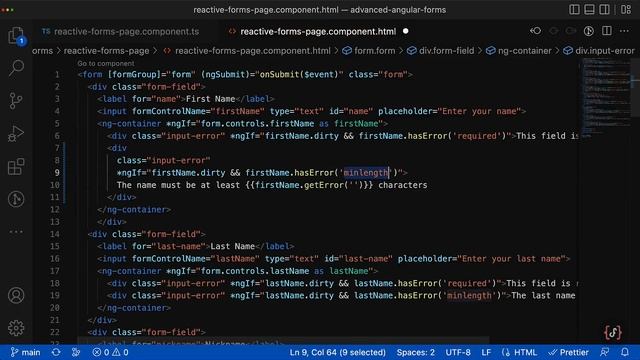Open div.input-error breadcrumb
The width and height of the screenshot is (640, 360).
[598, 51]
